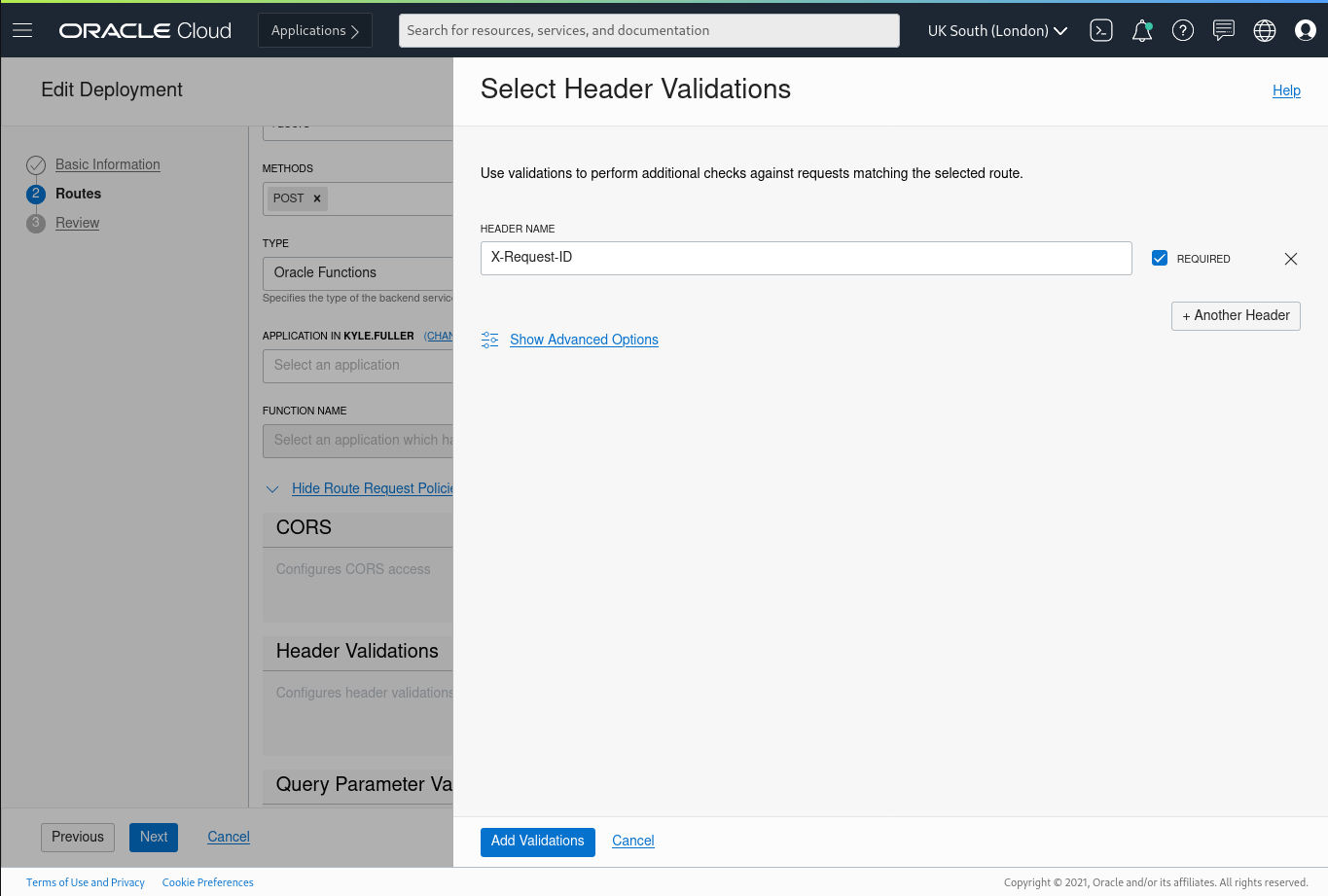
Task: Open the feedback chat icon
Action: pos(1223,30)
